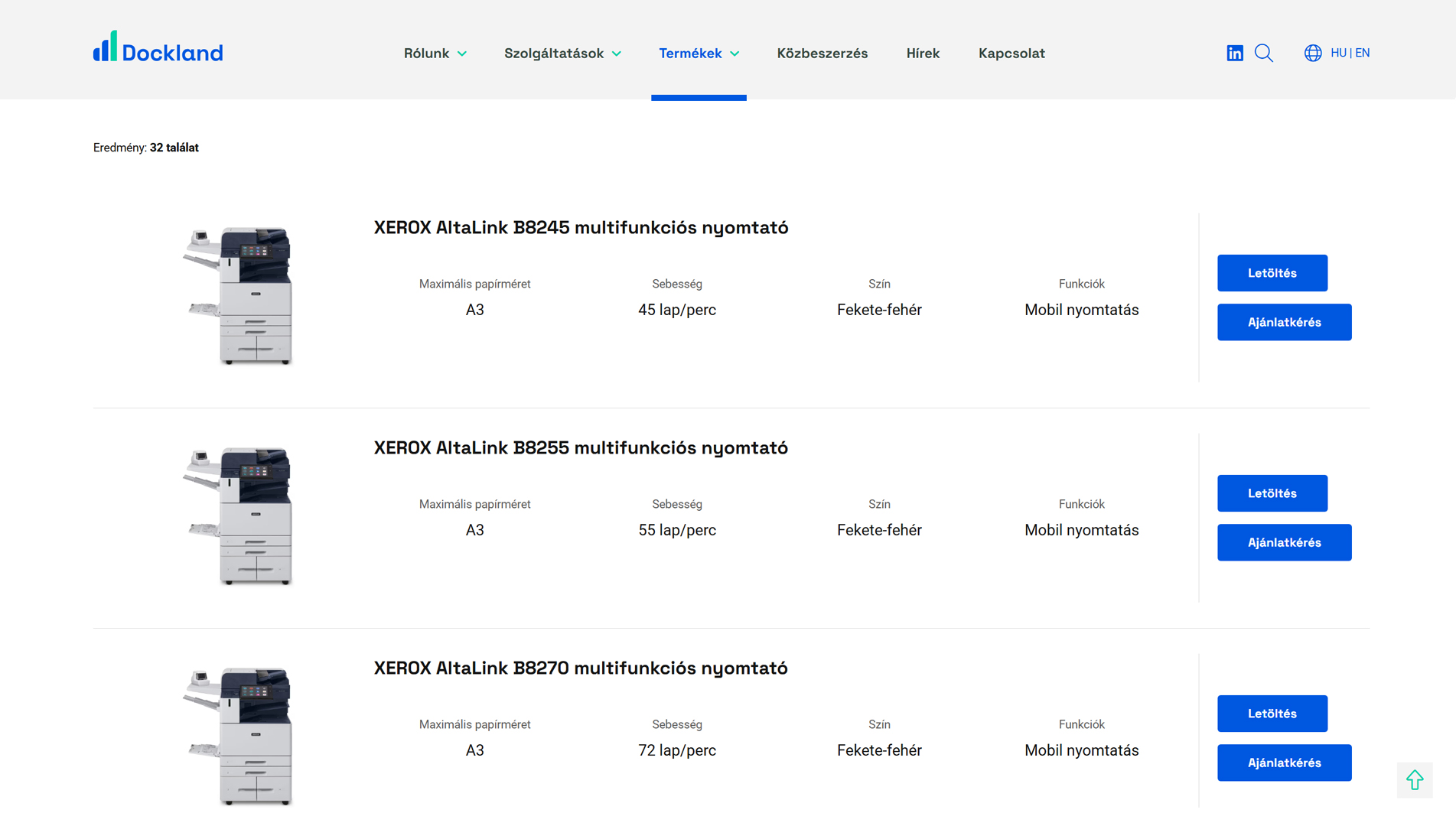Go to Hírek page
1456x826 pixels.
pyautogui.click(x=923, y=54)
